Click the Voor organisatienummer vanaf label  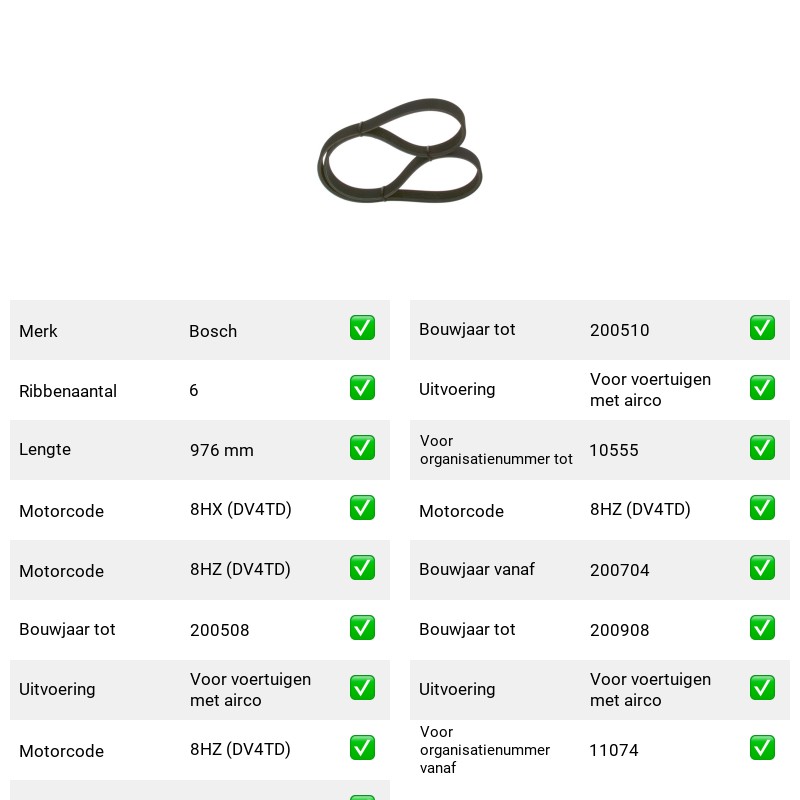485,749
